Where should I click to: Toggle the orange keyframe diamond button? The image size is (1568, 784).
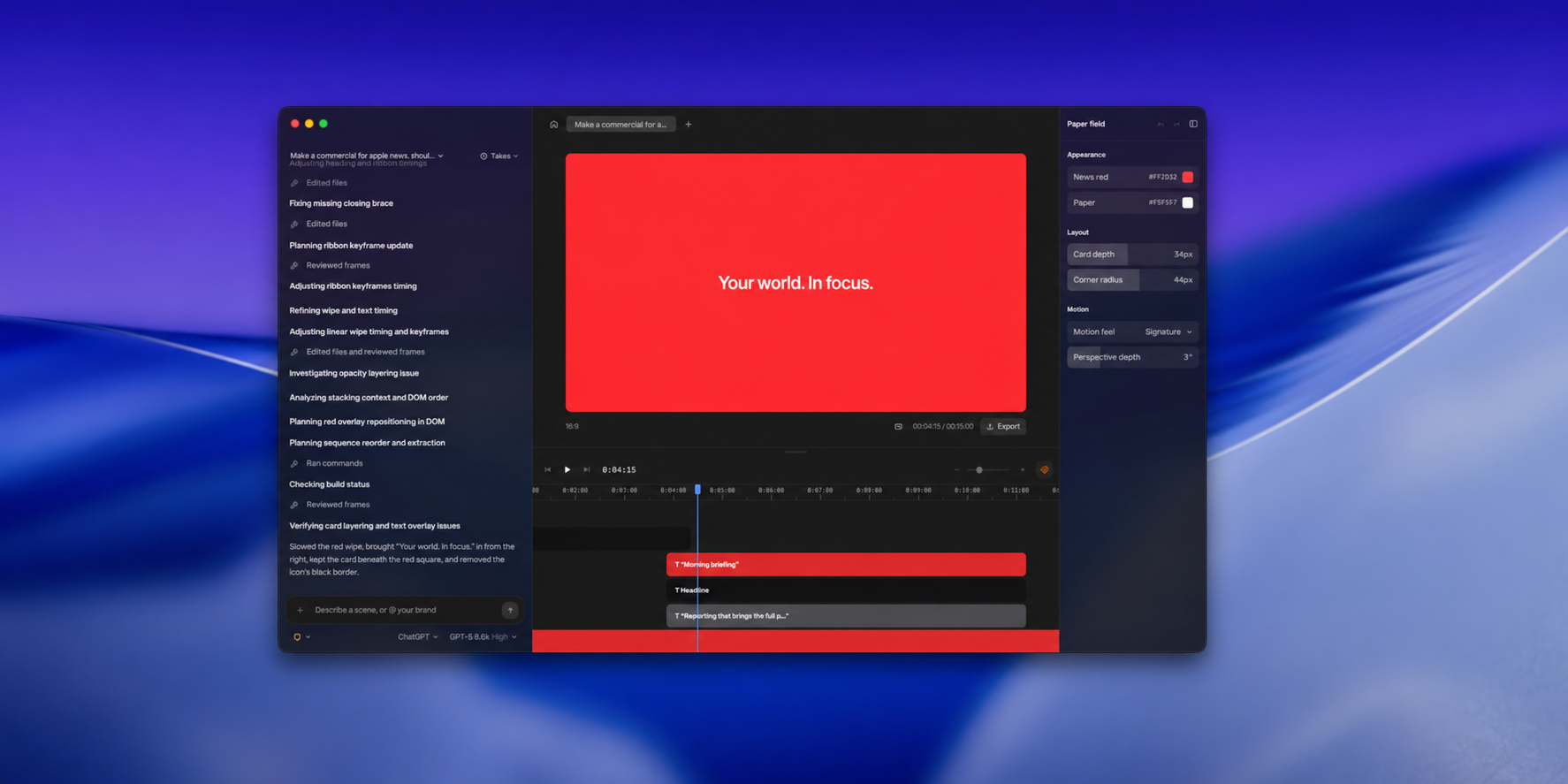click(1045, 470)
